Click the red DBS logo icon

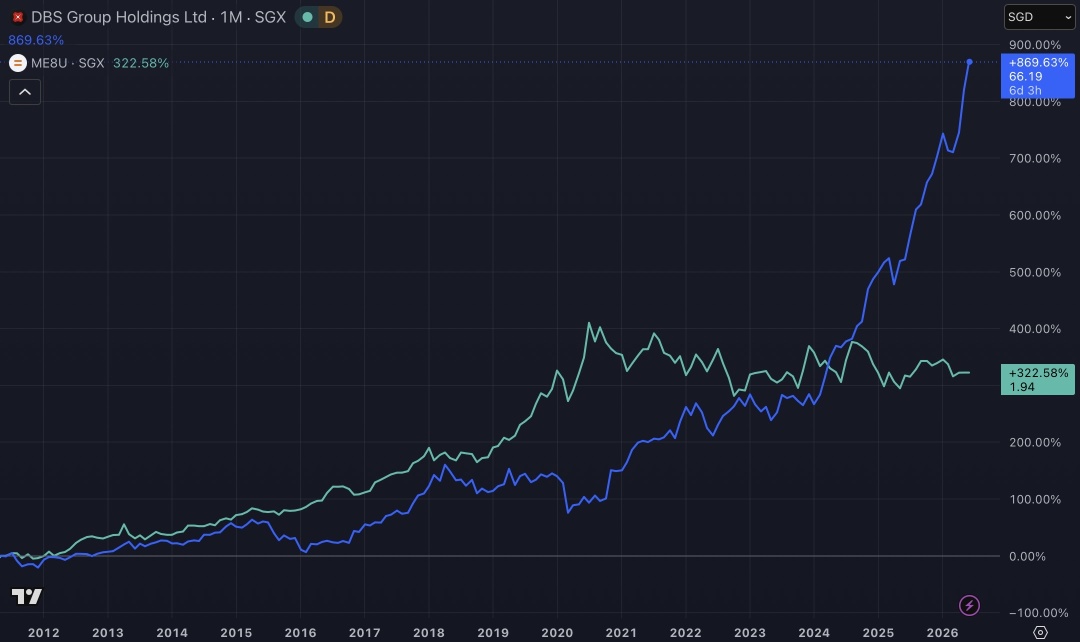coord(18,17)
